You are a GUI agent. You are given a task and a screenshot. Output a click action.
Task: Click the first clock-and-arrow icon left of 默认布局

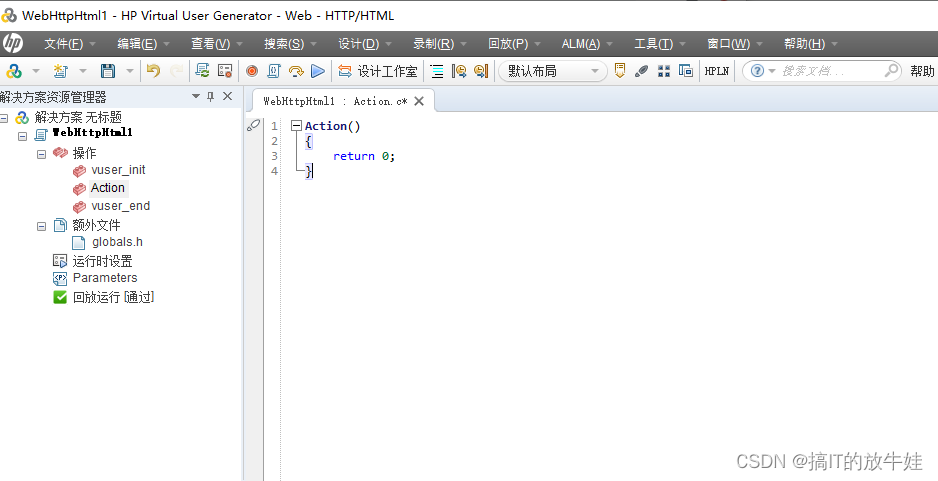coord(459,71)
